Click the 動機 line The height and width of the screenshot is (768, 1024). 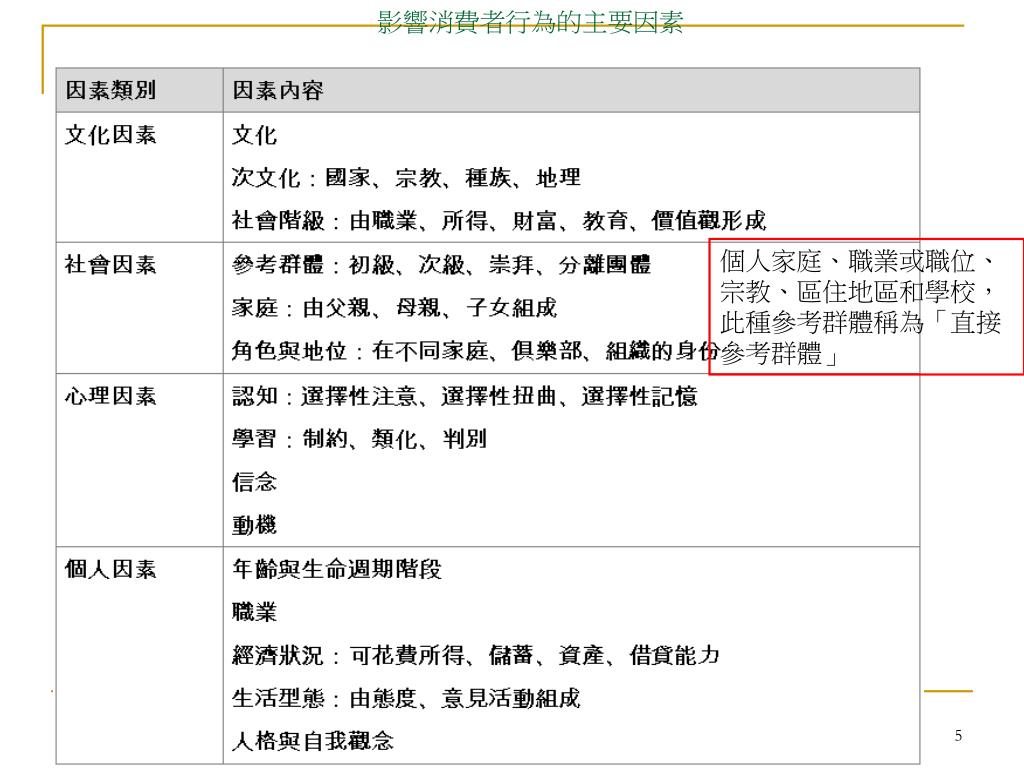point(255,525)
